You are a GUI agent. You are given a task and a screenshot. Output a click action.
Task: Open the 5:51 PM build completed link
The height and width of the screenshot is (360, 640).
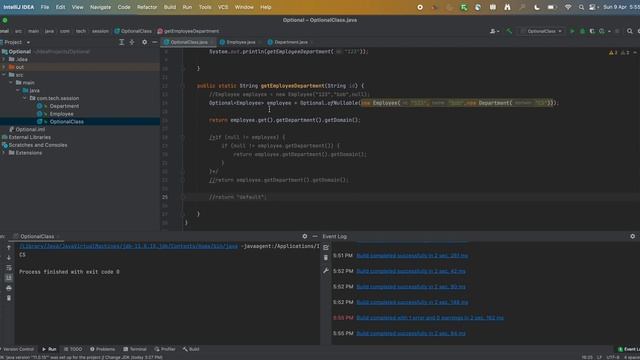(x=412, y=256)
